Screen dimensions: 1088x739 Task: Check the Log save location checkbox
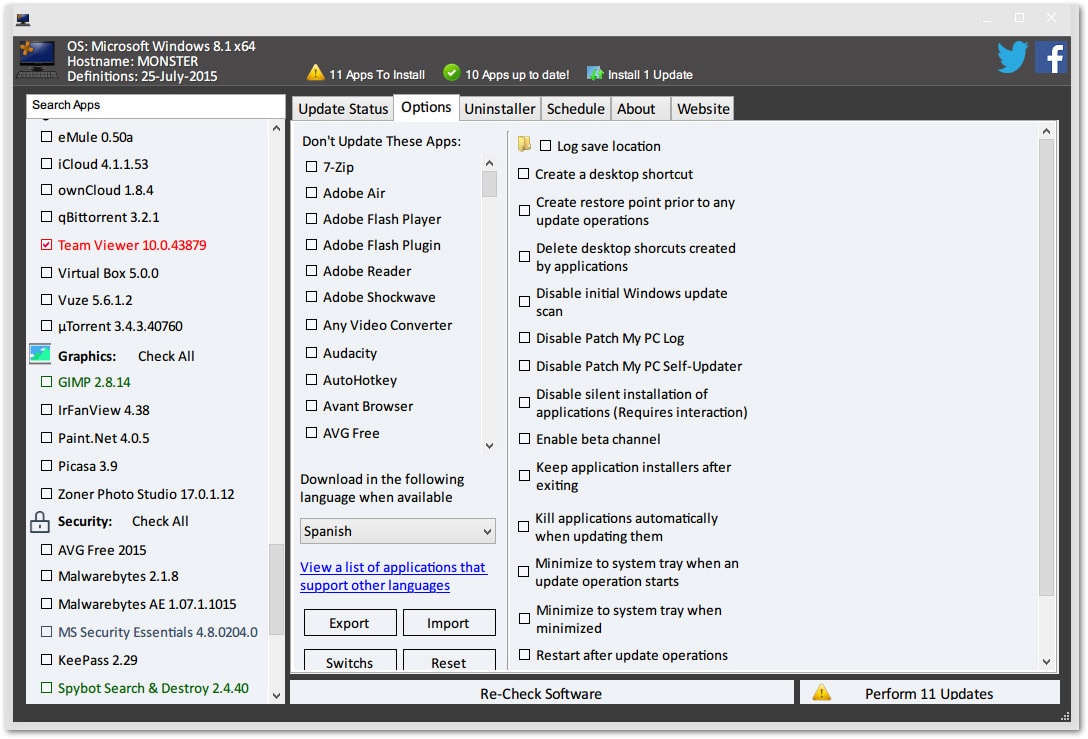pyautogui.click(x=545, y=146)
